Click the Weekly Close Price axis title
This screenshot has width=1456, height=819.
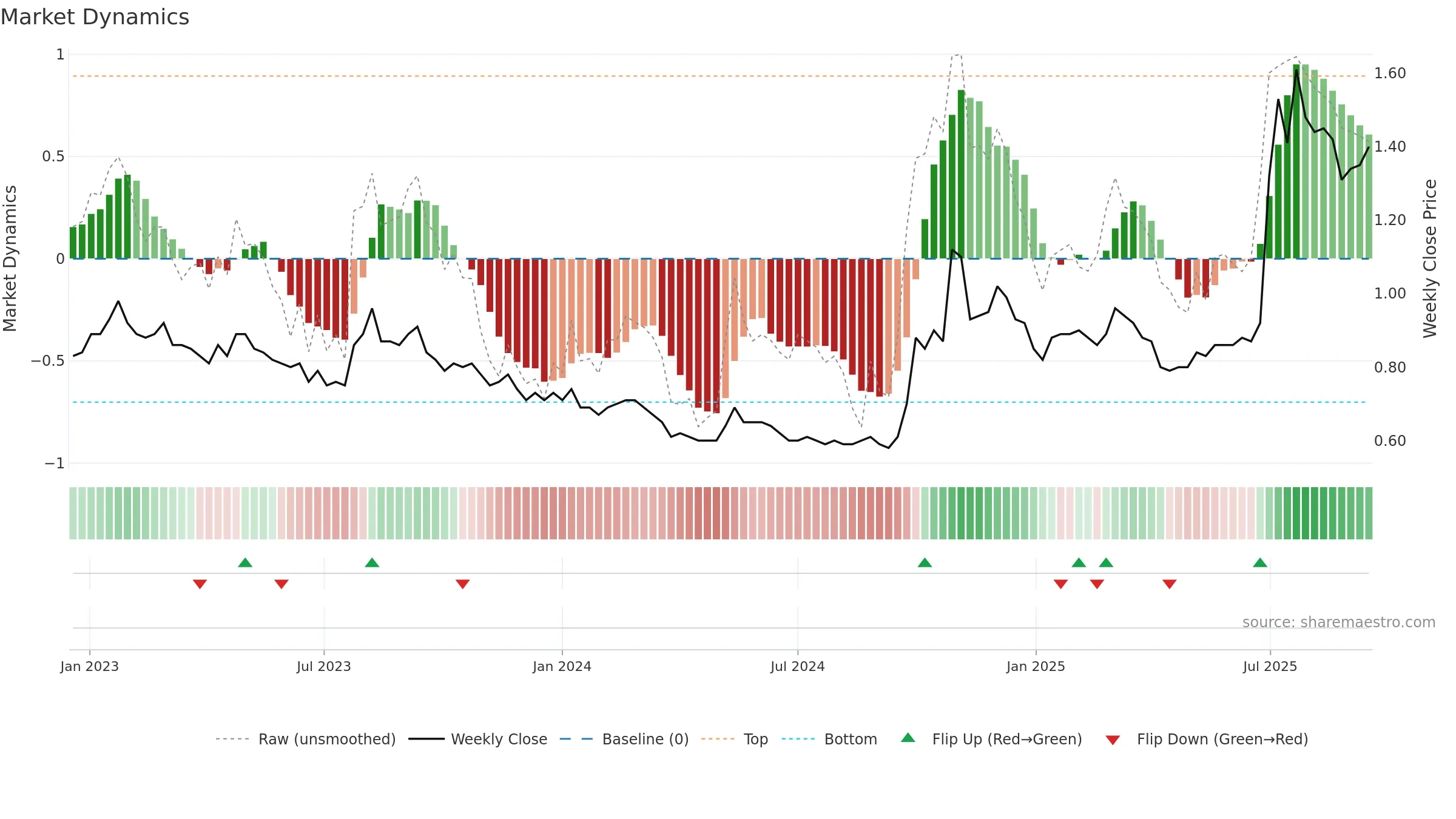coord(1430,258)
